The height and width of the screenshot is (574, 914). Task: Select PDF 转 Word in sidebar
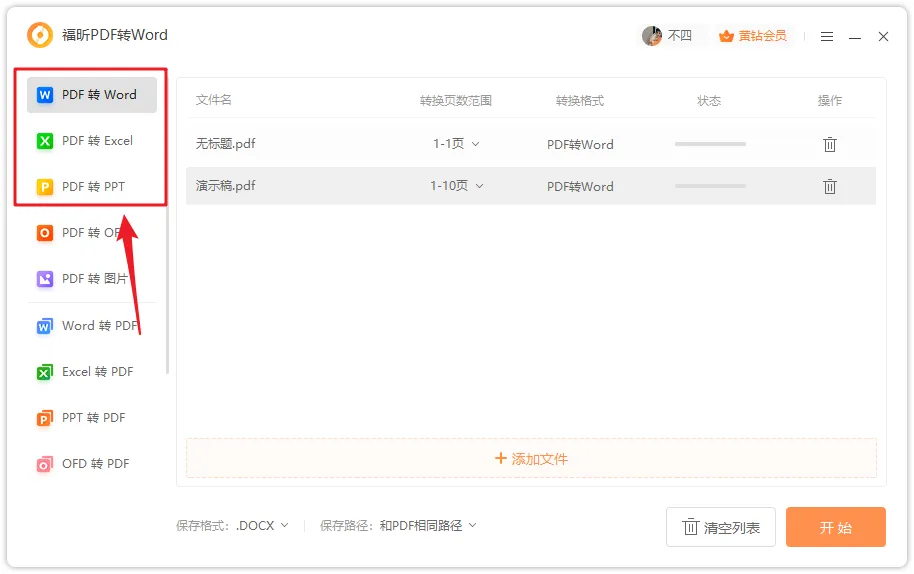92,95
